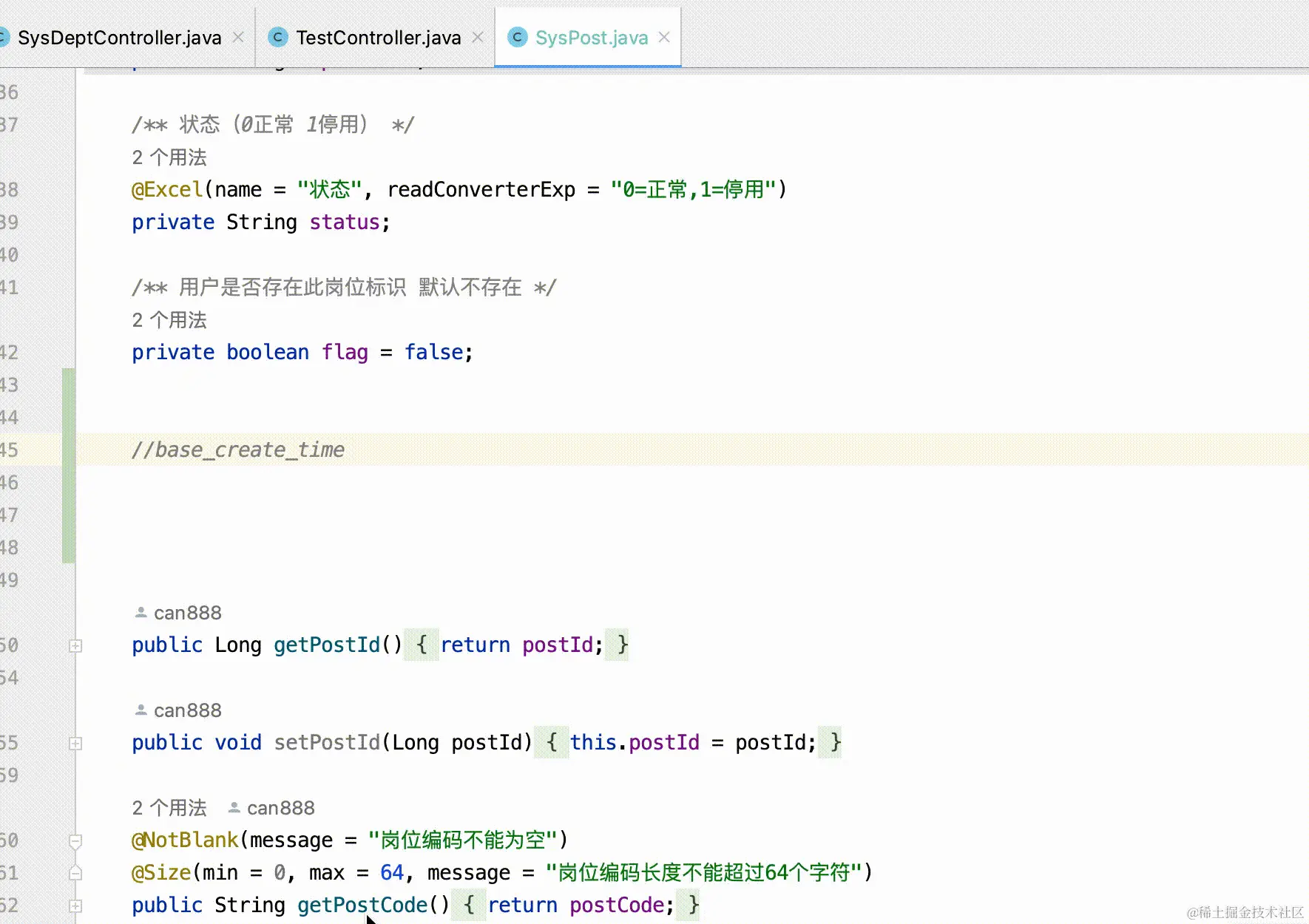
Task: Open usages hint above the status field
Action: [169, 157]
